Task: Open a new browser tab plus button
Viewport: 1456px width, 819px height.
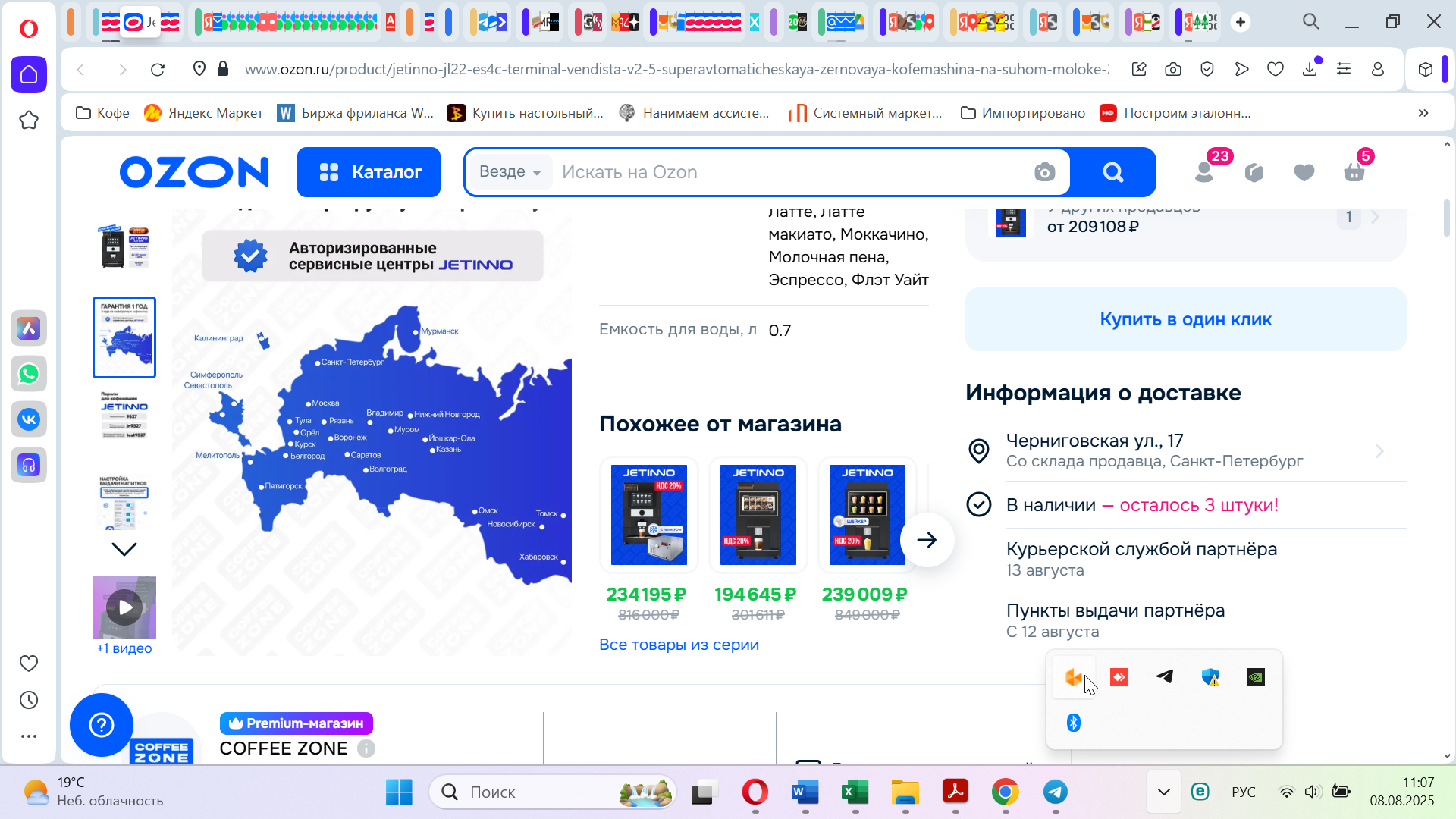Action: [1241, 22]
